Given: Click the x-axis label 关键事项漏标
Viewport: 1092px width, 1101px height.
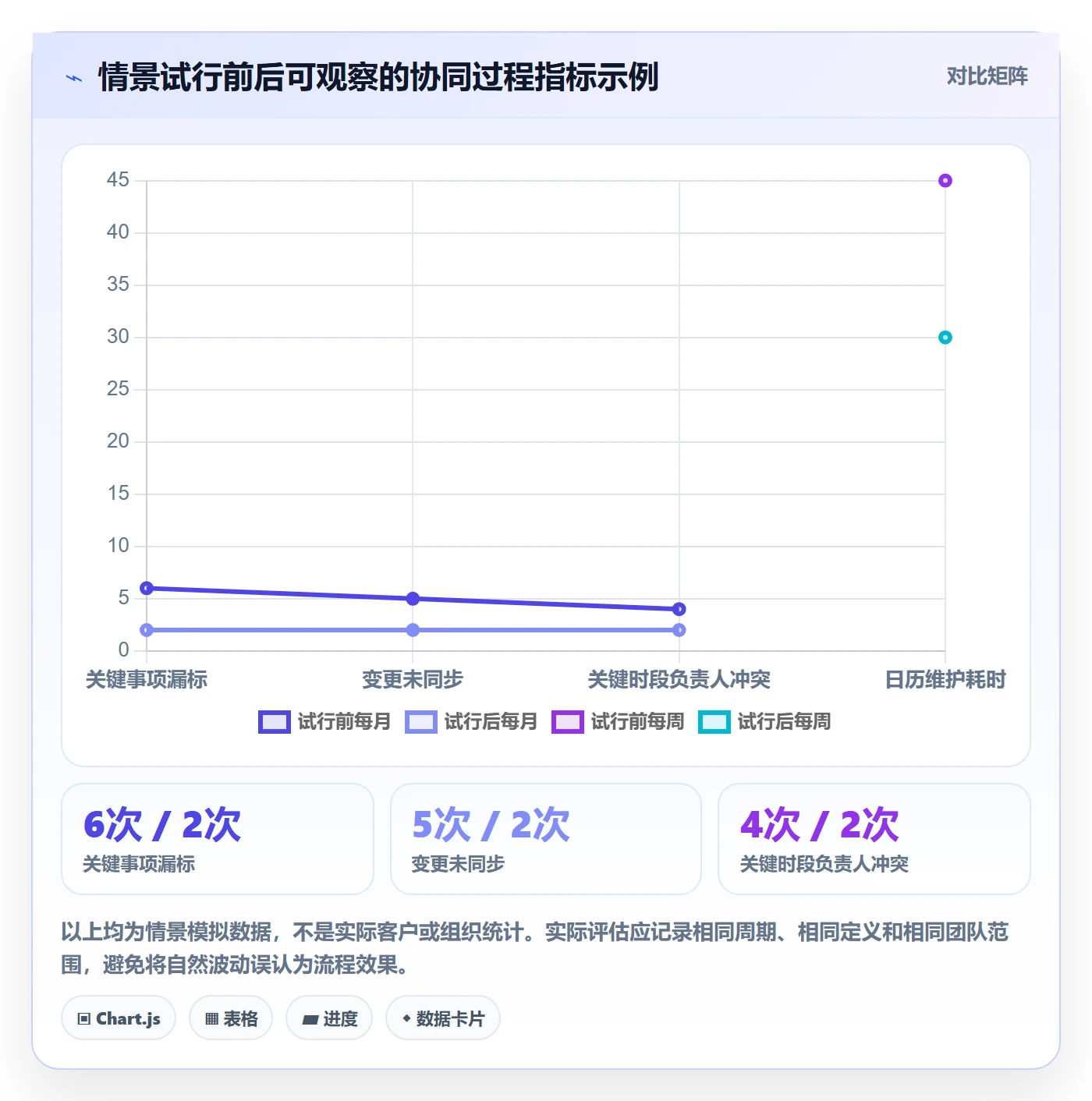Looking at the screenshot, I should [147, 680].
